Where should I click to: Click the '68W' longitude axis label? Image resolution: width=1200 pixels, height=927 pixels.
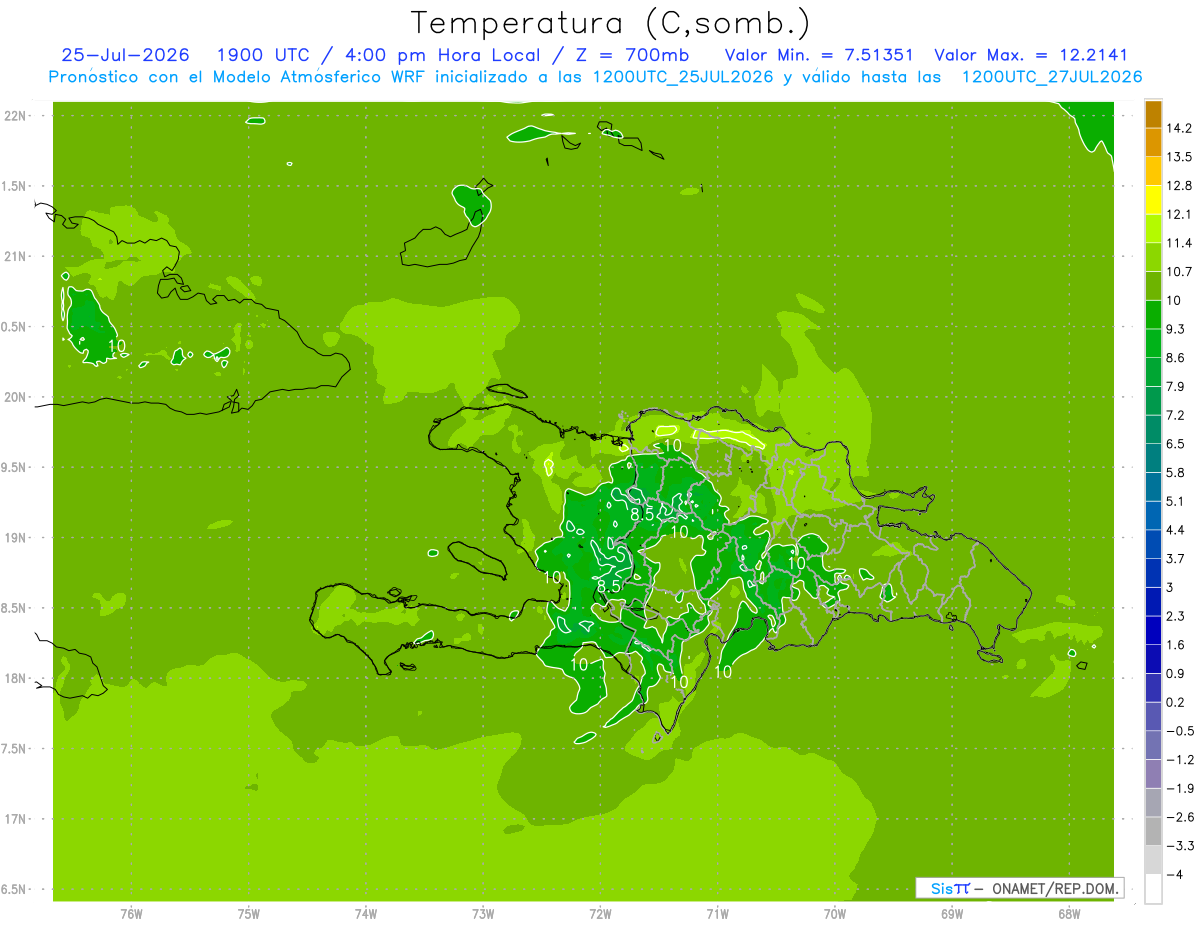click(1069, 913)
